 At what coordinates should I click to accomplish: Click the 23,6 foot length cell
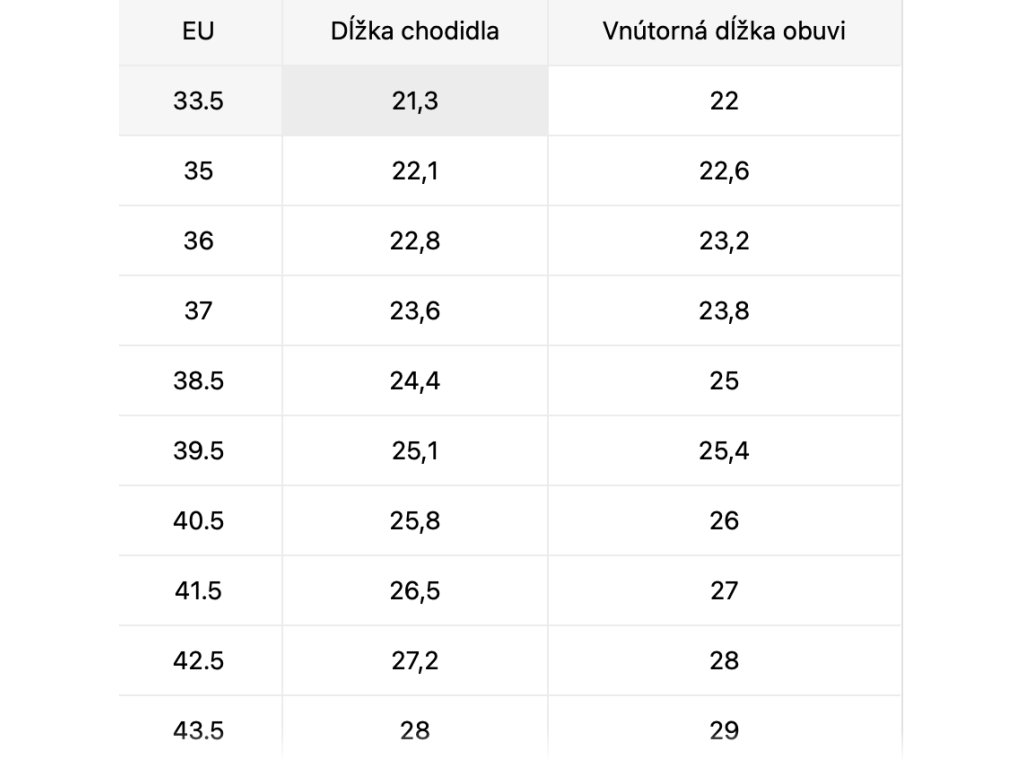click(x=415, y=311)
